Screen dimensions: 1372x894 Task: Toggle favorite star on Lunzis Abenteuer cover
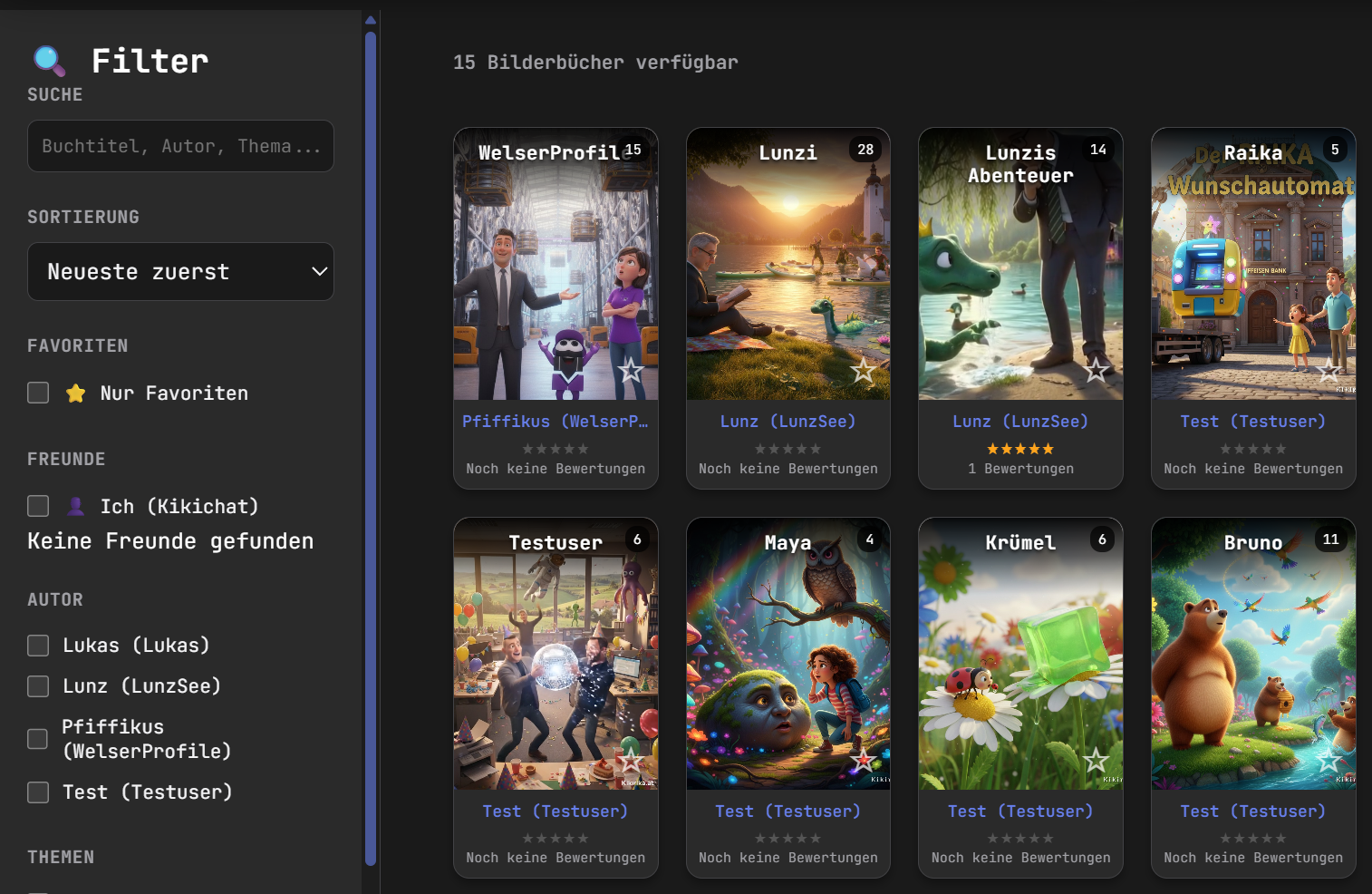point(1096,370)
